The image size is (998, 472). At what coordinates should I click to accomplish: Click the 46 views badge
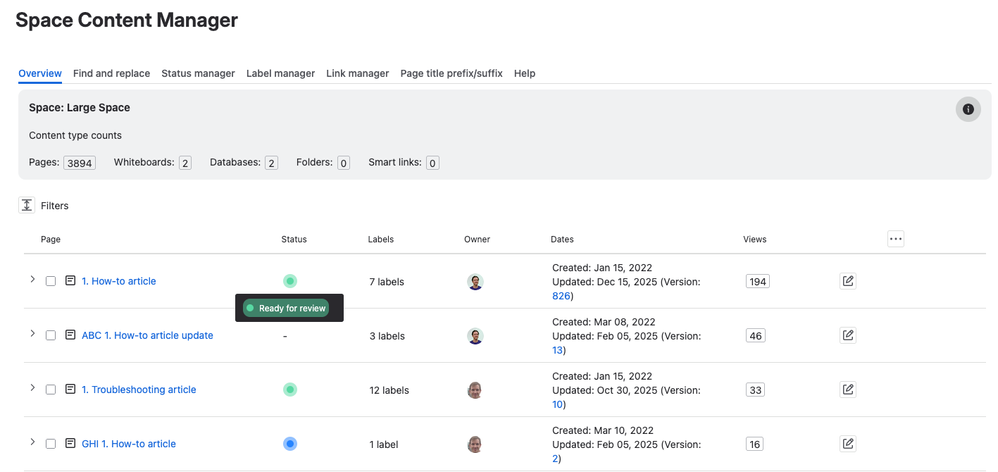pyautogui.click(x=756, y=335)
